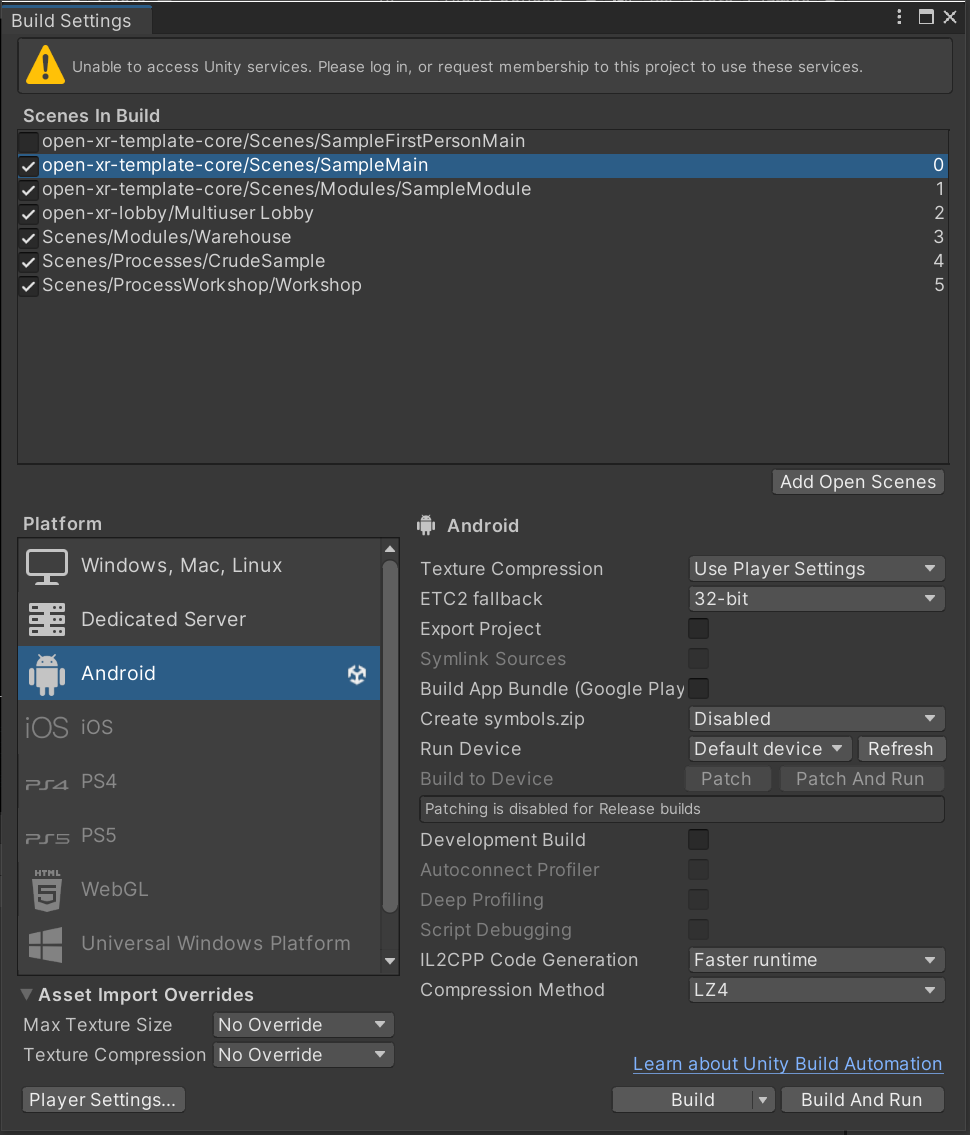This screenshot has width=970, height=1135.
Task: Select the Modules/SampleModule scene row
Action: point(483,190)
